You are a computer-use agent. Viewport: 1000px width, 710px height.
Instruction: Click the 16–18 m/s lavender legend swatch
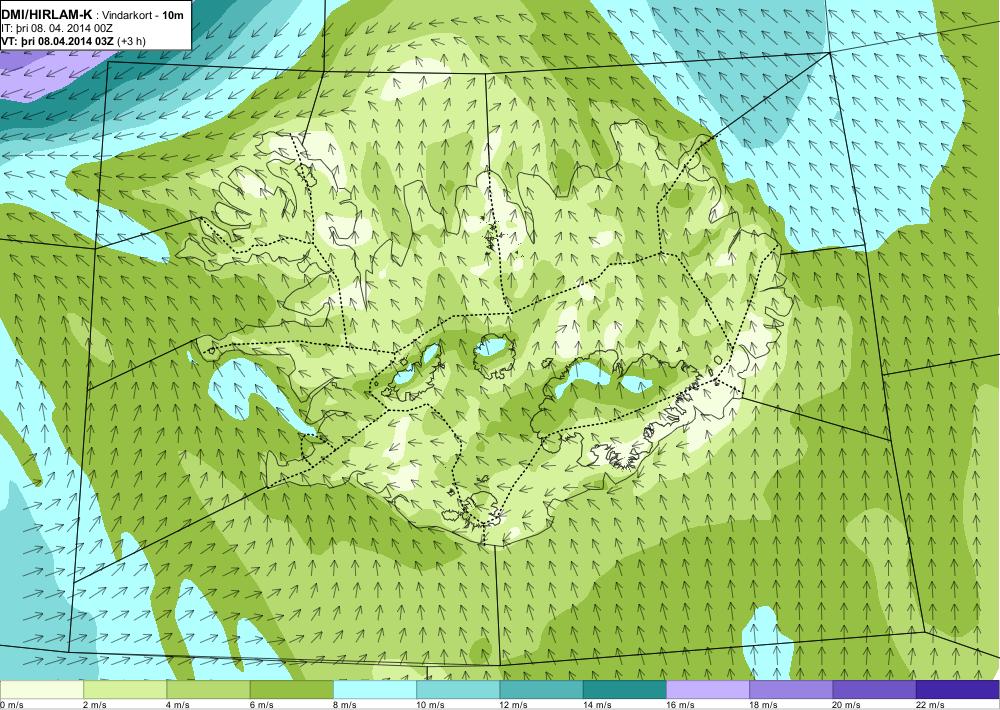pyautogui.click(x=708, y=690)
